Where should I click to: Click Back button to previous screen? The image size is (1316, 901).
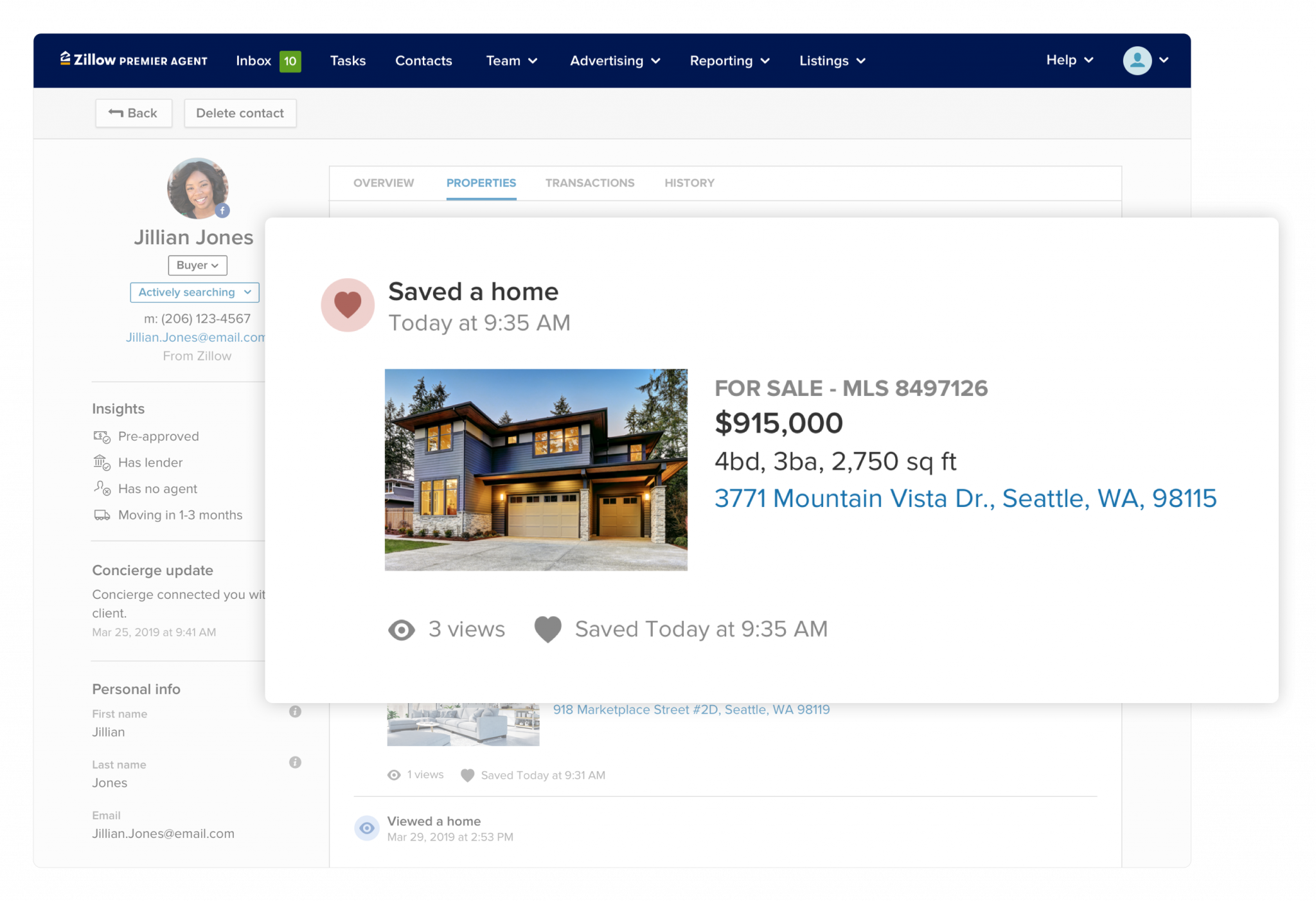click(135, 112)
